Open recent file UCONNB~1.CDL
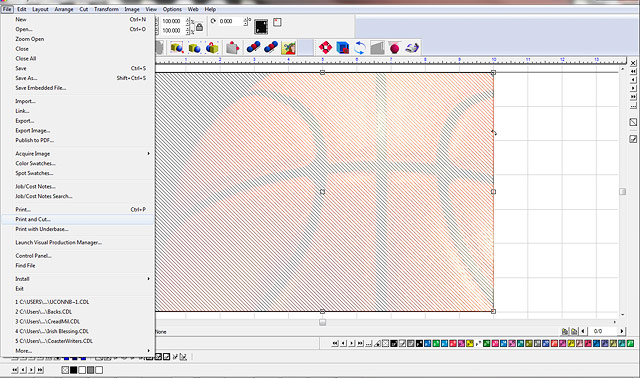Viewport: 640px width, 378px height. click(x=78, y=302)
